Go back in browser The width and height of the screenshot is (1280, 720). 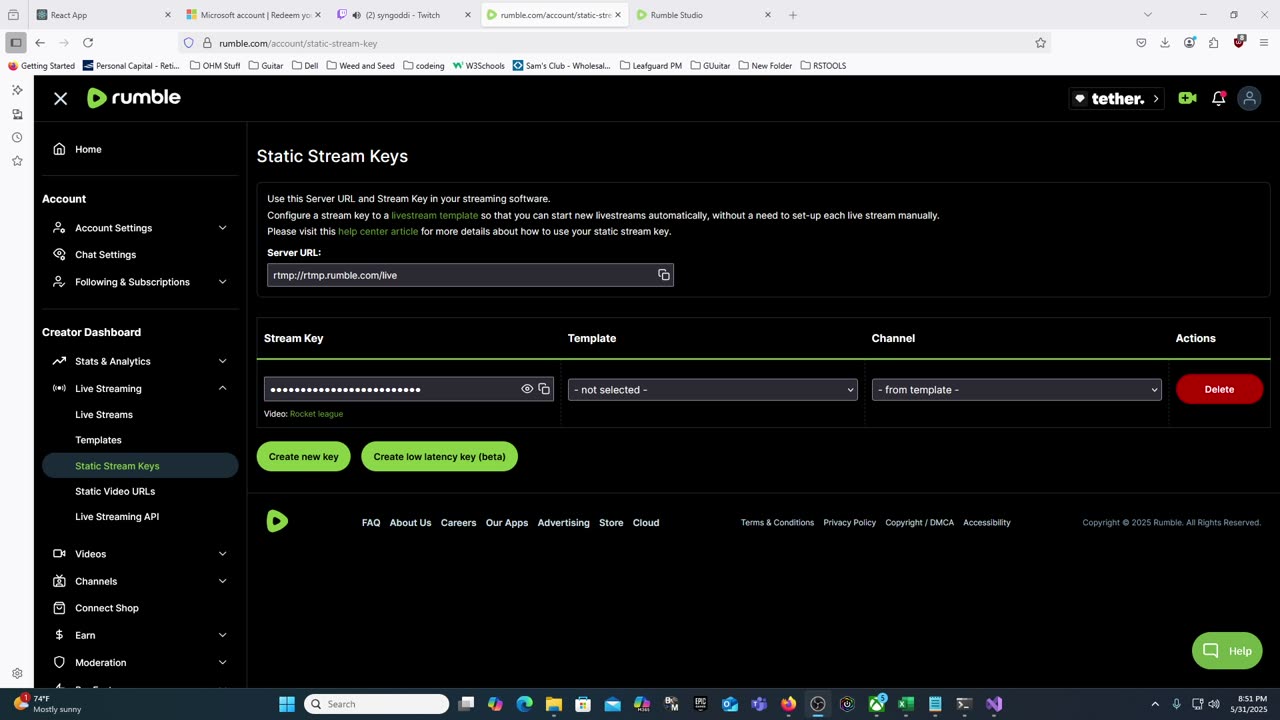point(40,43)
